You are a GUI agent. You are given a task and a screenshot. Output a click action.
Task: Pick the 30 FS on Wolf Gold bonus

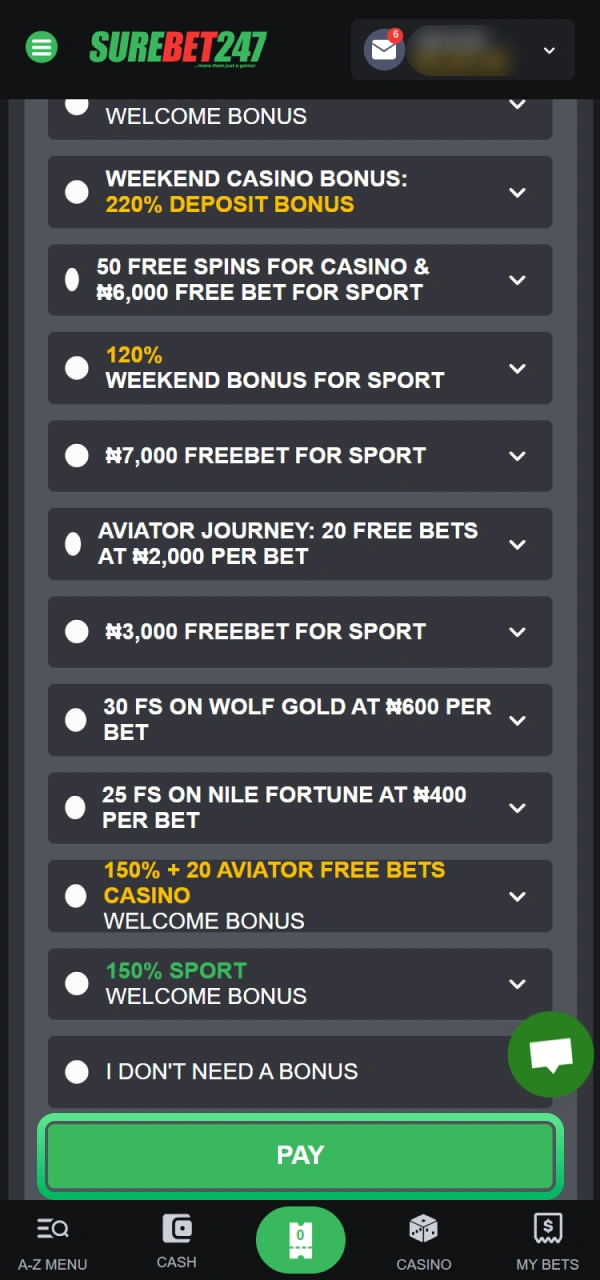[x=75, y=719]
